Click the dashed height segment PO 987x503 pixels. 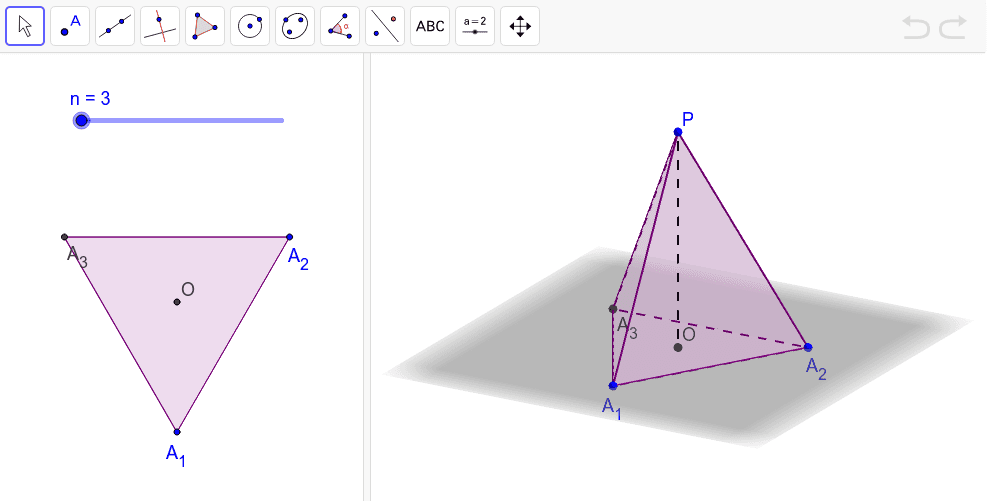(x=678, y=239)
